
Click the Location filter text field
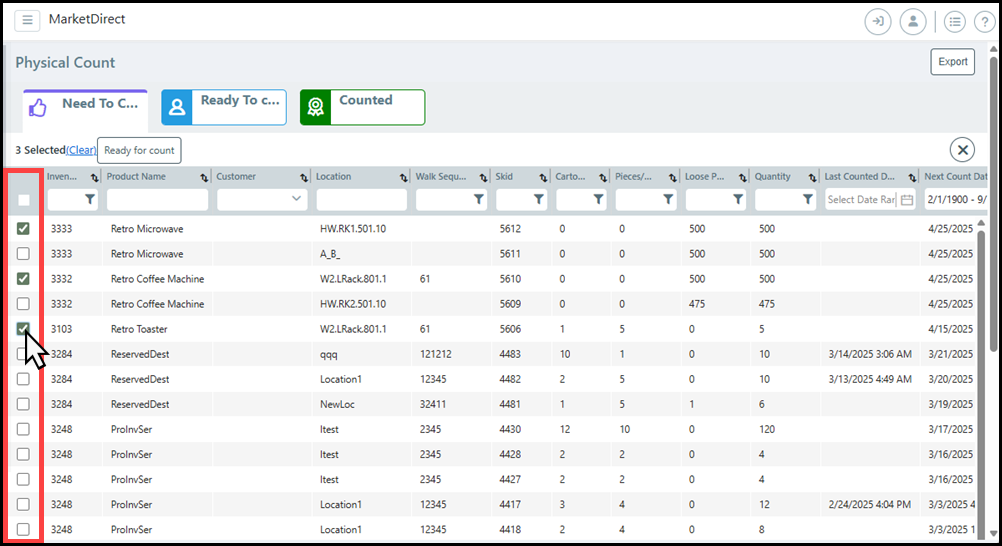pos(361,200)
